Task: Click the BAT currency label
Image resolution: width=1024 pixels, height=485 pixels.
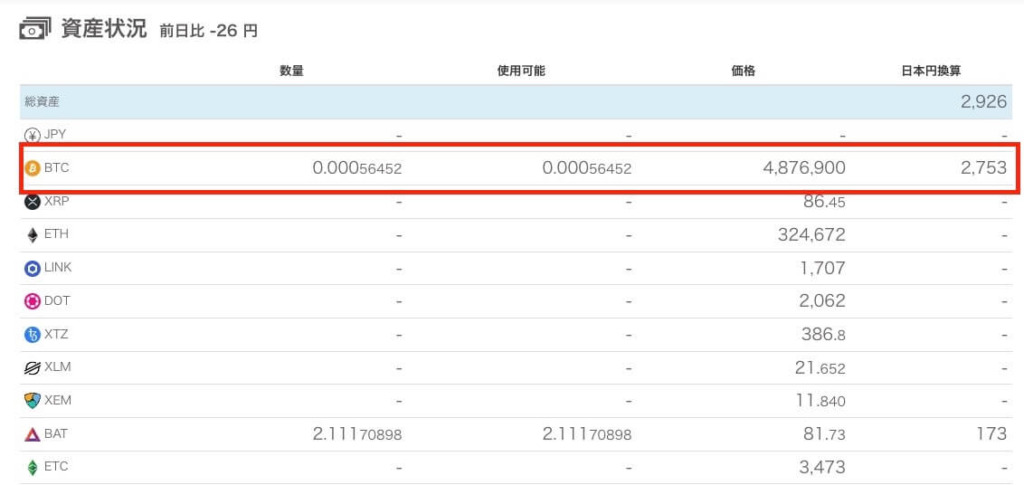Action: click(56, 433)
